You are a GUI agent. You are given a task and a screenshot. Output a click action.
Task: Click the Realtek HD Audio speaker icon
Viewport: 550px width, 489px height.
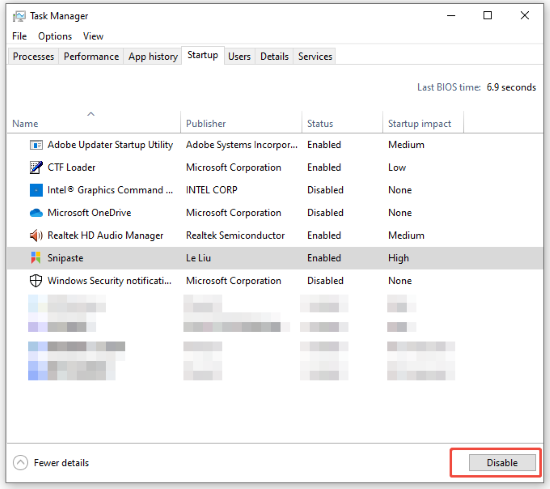36,235
